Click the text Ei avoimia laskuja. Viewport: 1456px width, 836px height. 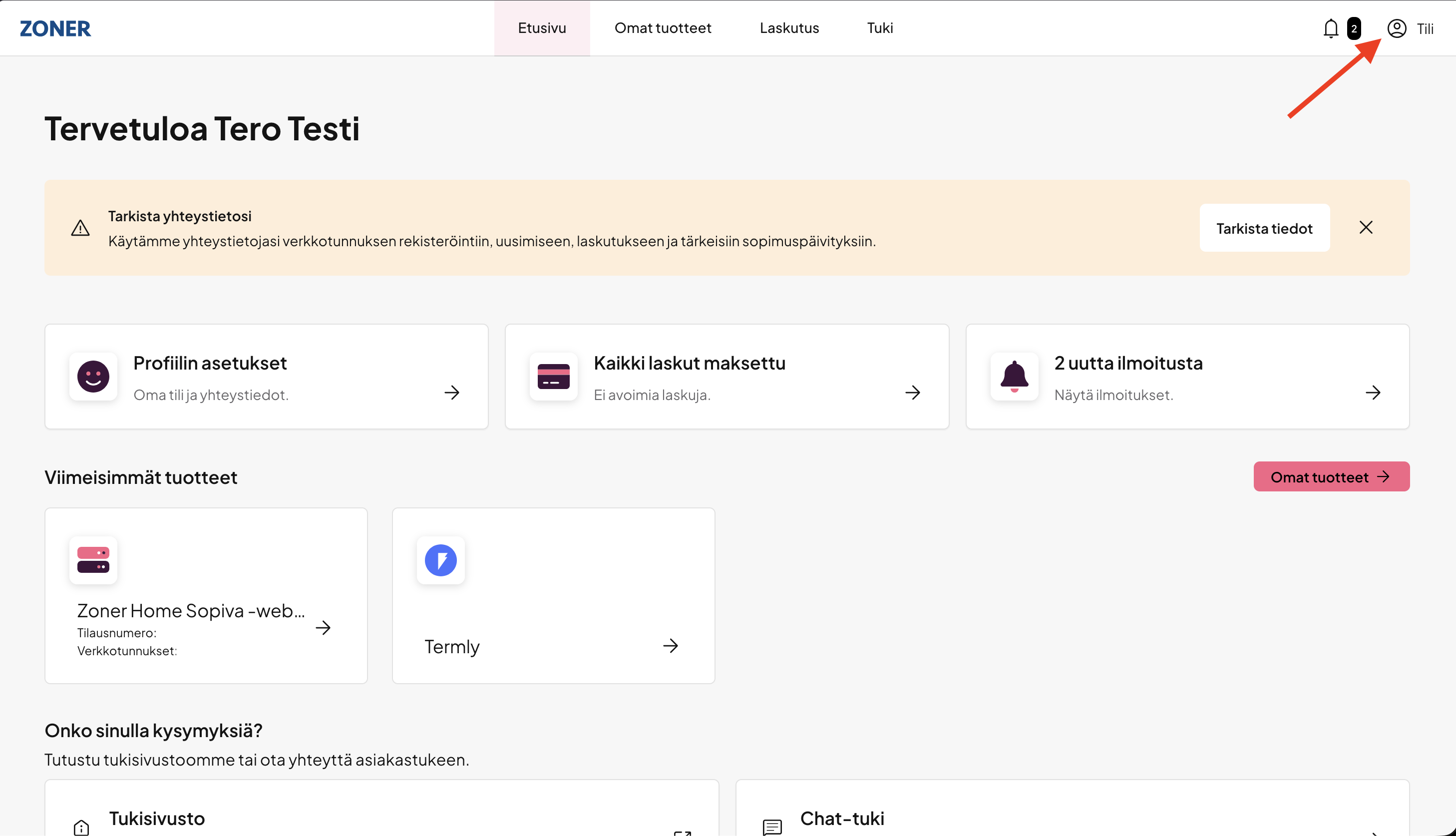pos(652,395)
